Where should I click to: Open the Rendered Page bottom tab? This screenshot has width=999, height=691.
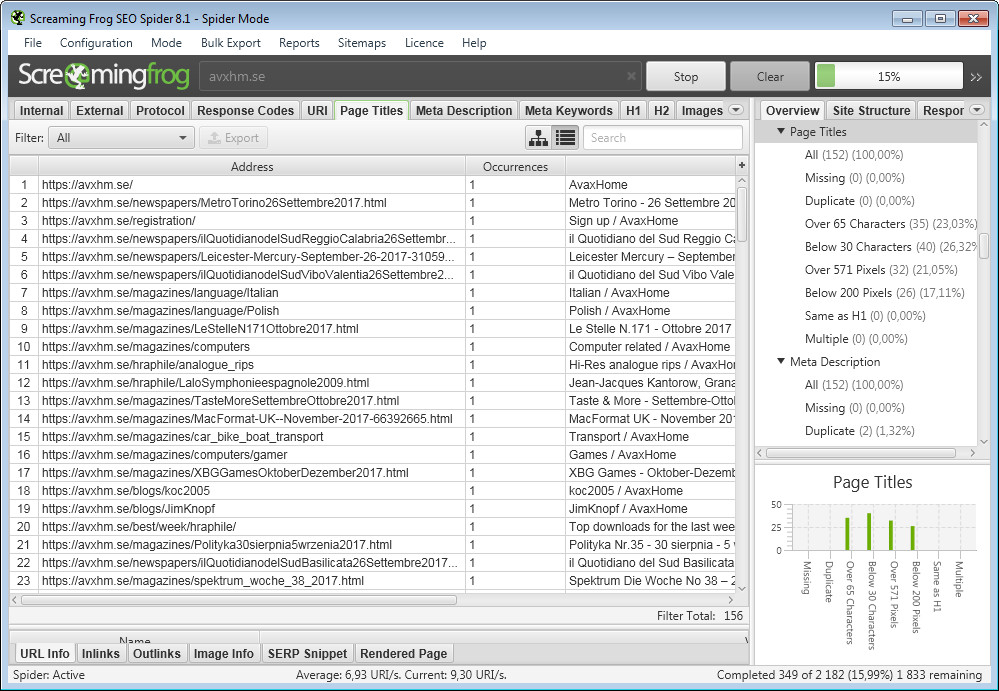point(403,653)
